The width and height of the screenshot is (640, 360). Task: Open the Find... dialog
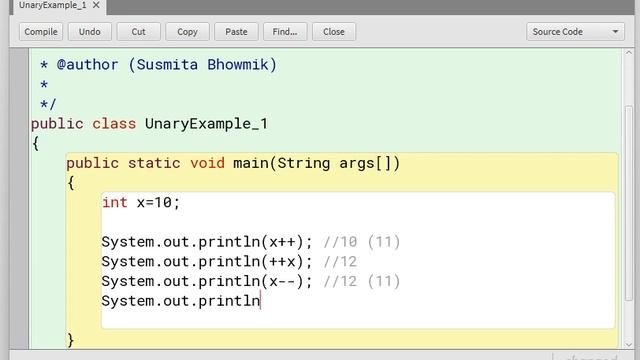pyautogui.click(x=285, y=32)
